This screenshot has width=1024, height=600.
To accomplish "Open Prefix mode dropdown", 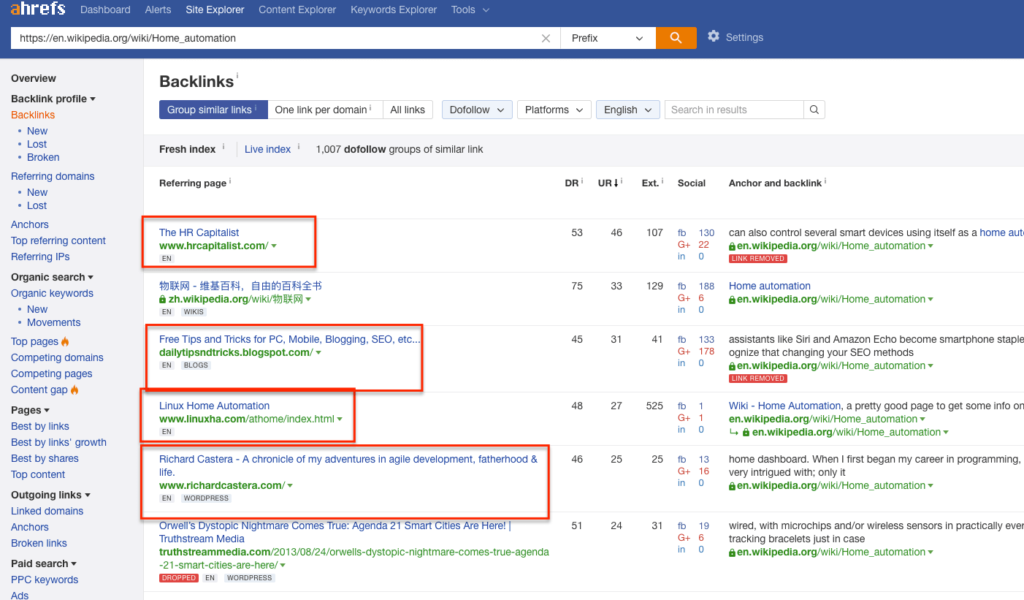I will pos(607,38).
